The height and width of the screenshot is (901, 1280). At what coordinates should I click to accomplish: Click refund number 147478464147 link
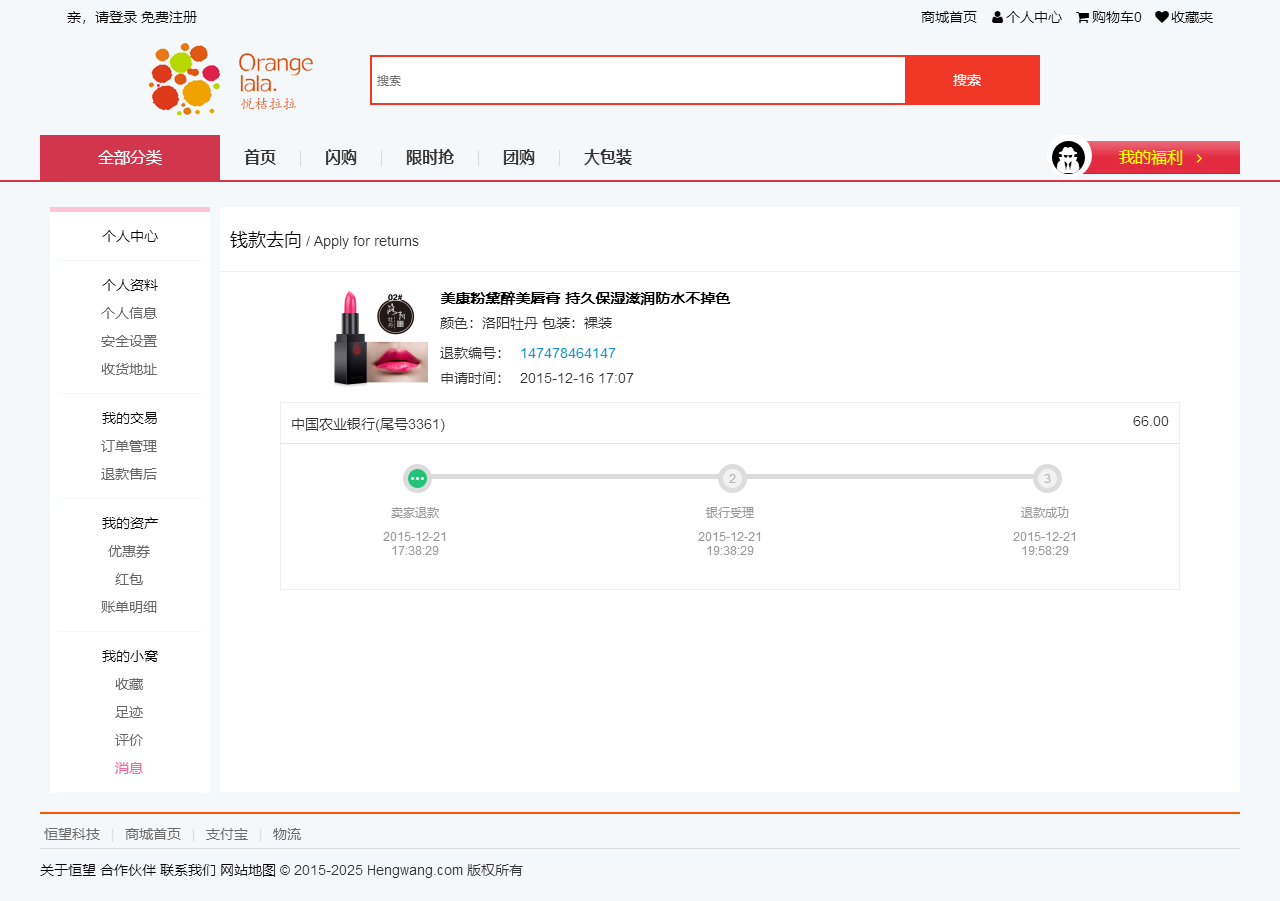tap(567, 353)
